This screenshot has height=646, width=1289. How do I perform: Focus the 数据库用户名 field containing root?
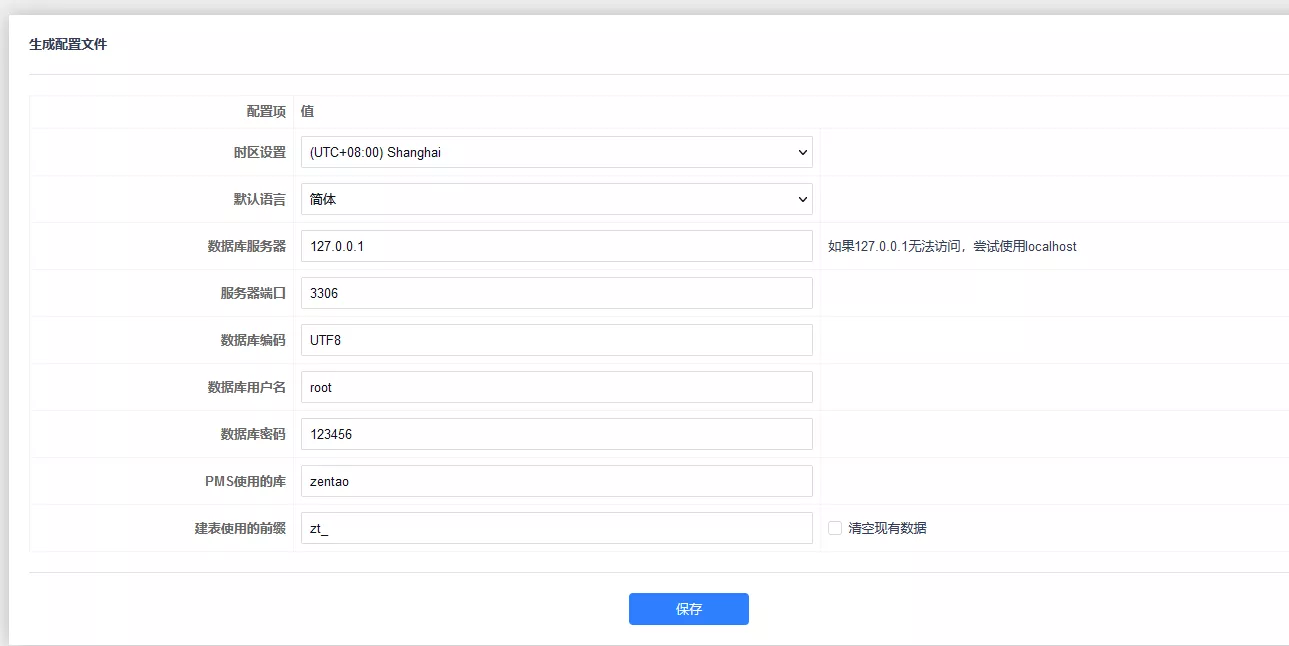(x=556, y=387)
